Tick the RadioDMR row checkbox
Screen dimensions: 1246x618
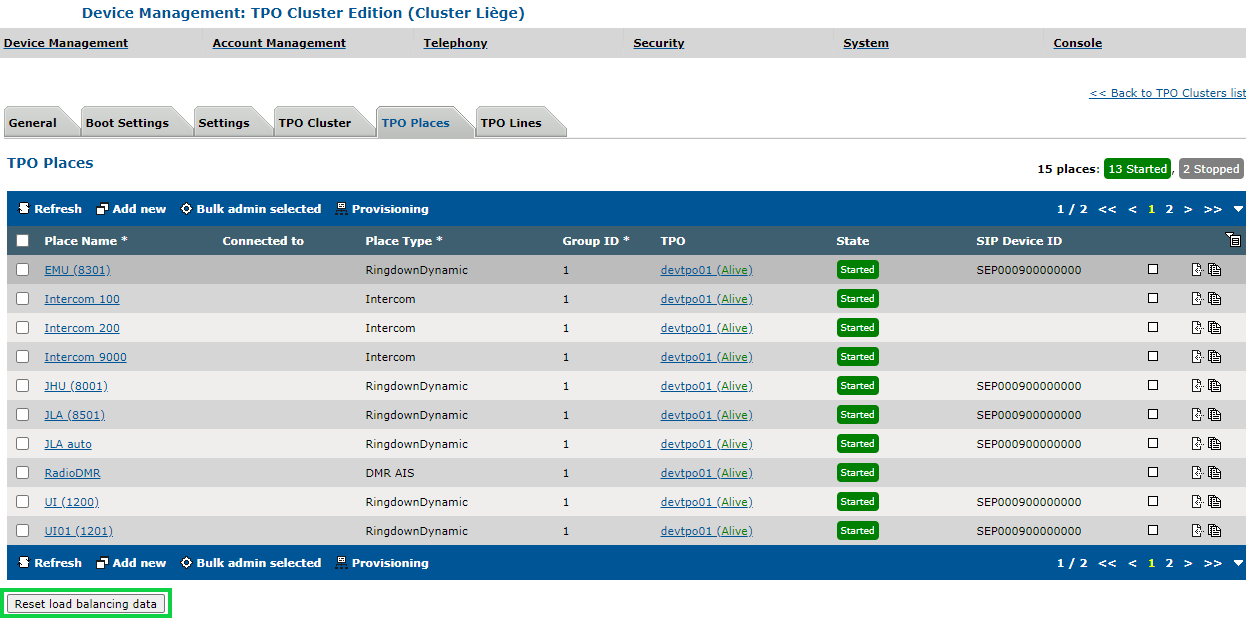click(22, 473)
